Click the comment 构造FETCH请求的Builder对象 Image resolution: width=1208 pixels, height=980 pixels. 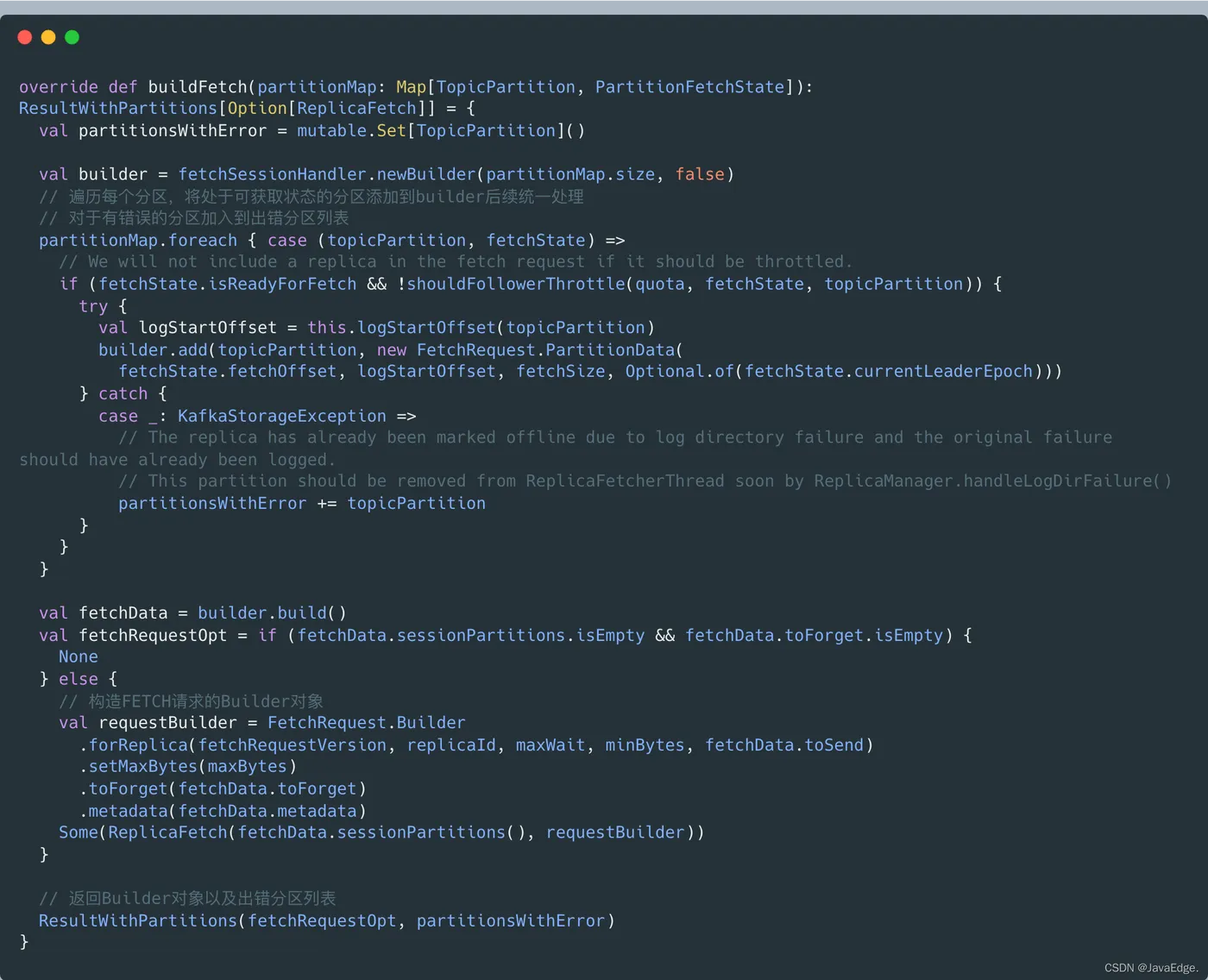192,701
